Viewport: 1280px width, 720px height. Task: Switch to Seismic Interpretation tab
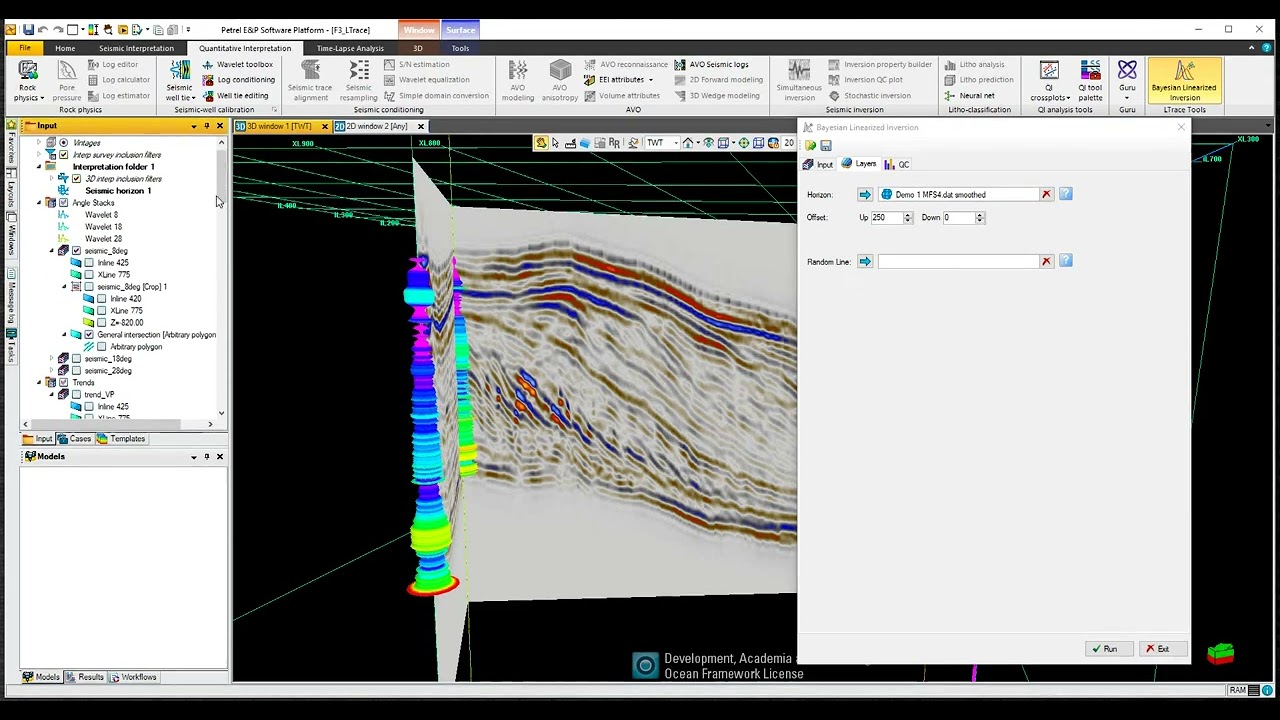coord(136,48)
